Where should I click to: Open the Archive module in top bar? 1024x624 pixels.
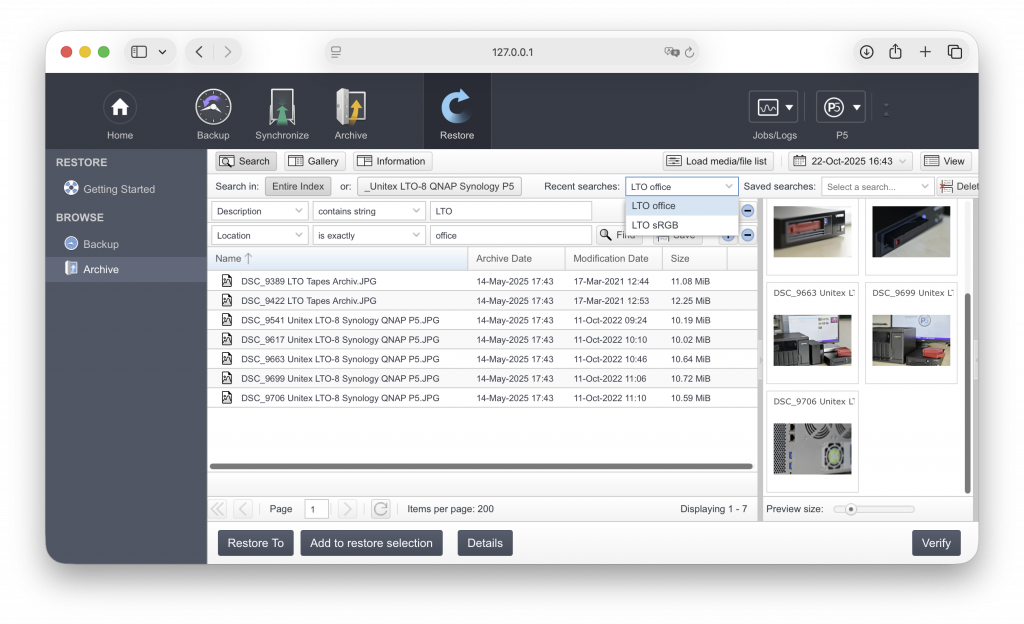[x=350, y=109]
